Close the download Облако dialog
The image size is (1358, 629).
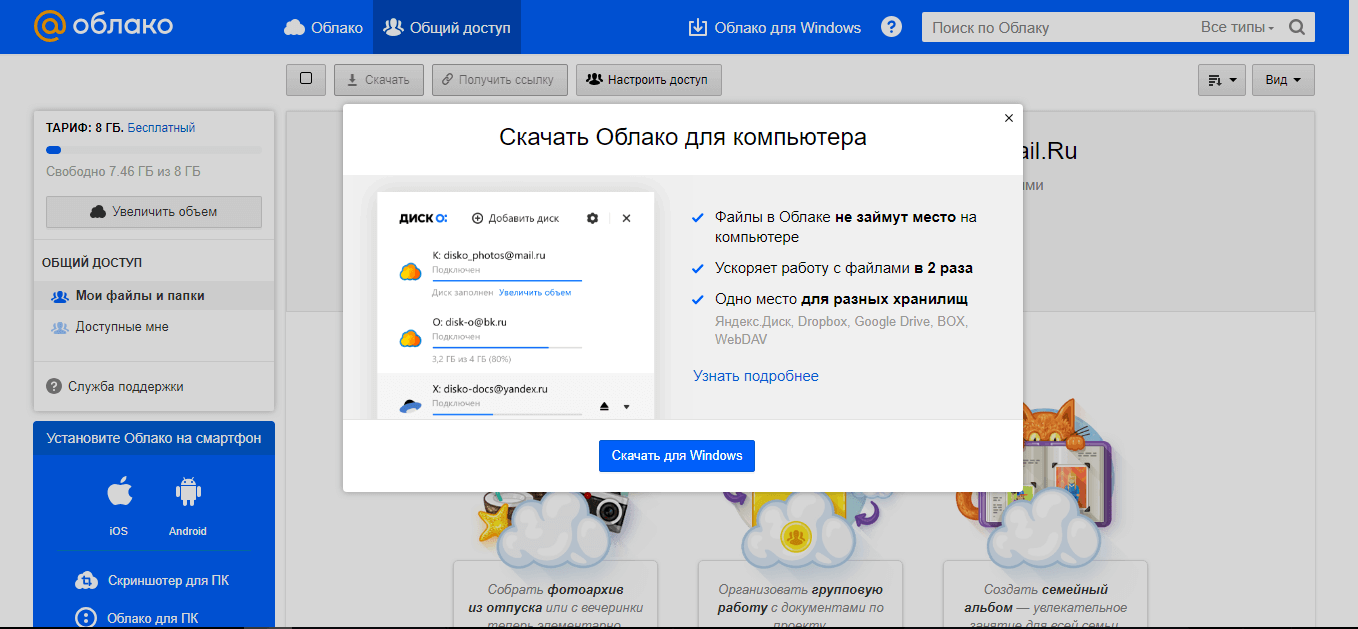click(x=1009, y=118)
